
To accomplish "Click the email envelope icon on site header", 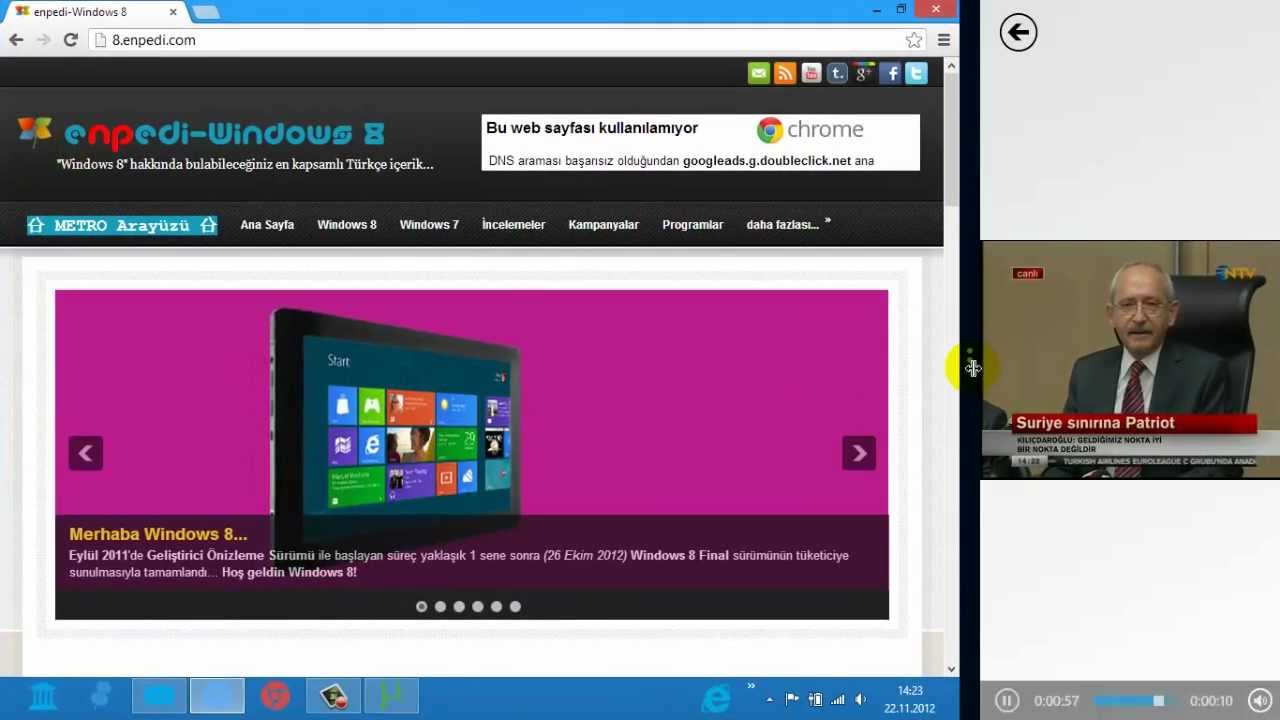I will pyautogui.click(x=759, y=73).
